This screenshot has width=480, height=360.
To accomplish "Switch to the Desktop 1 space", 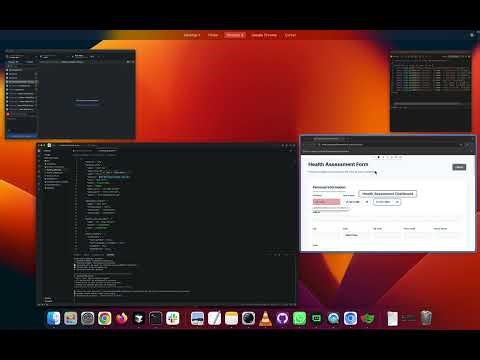I will [192, 35].
